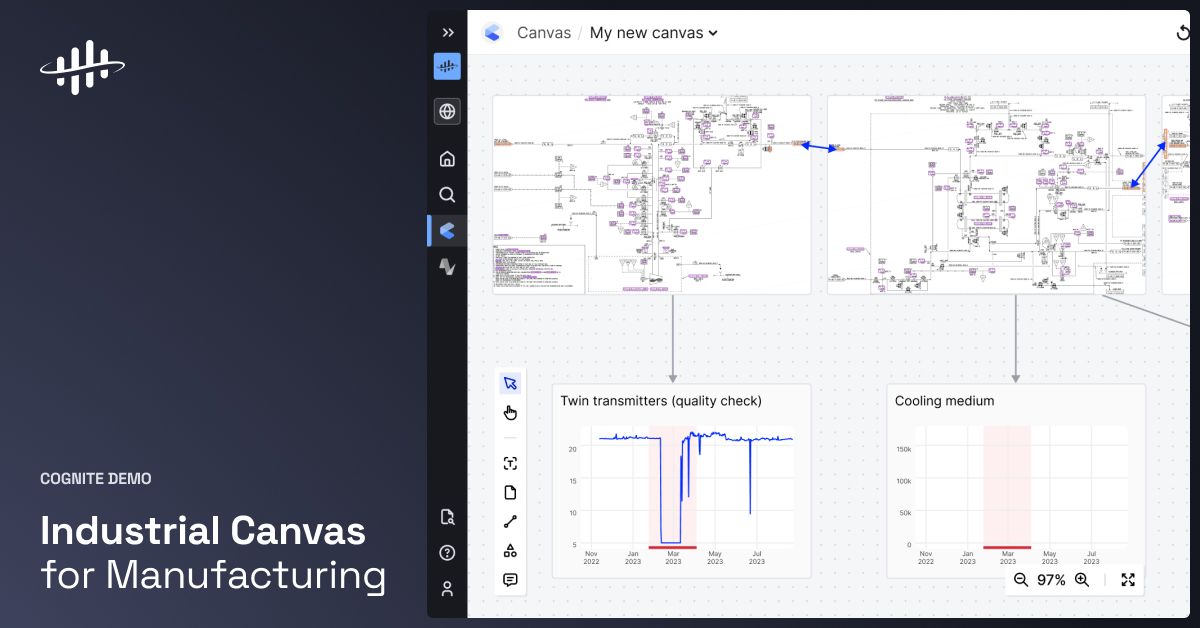Viewport: 1200px width, 628px height.
Task: Click the Cognite logo icon in sidebar
Action: pyautogui.click(x=447, y=67)
